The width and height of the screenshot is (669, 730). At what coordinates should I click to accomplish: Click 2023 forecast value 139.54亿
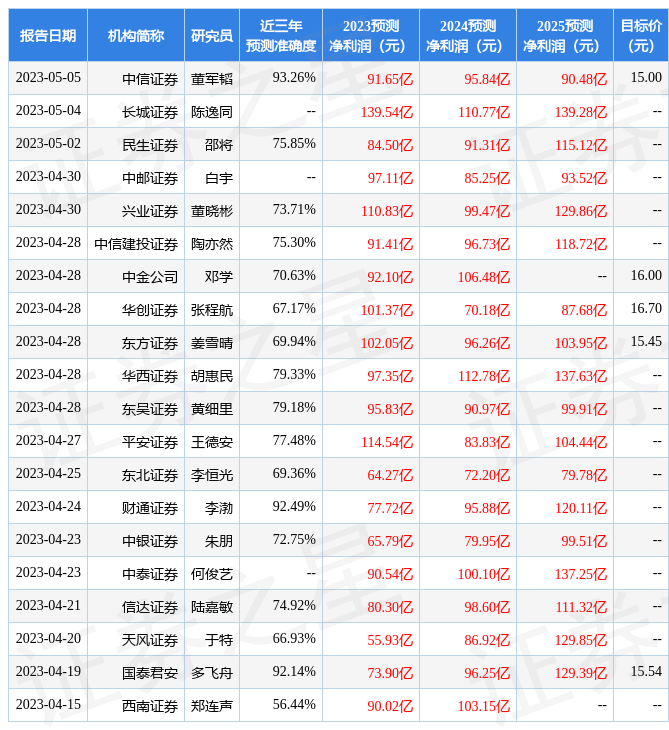tap(387, 112)
